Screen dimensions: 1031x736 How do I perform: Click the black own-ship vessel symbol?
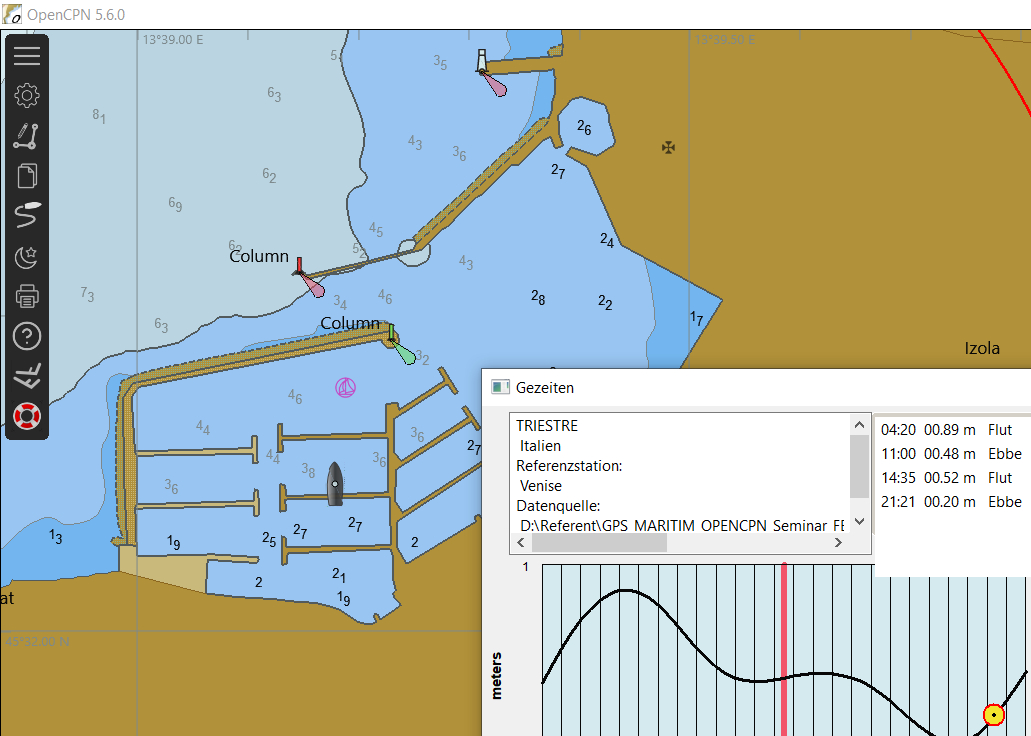tap(335, 483)
